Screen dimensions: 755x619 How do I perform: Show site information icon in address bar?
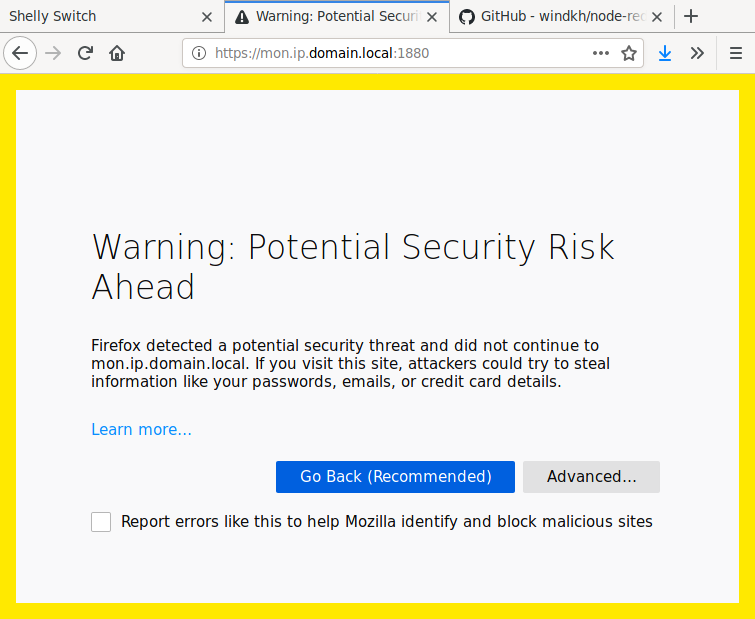click(x=199, y=53)
